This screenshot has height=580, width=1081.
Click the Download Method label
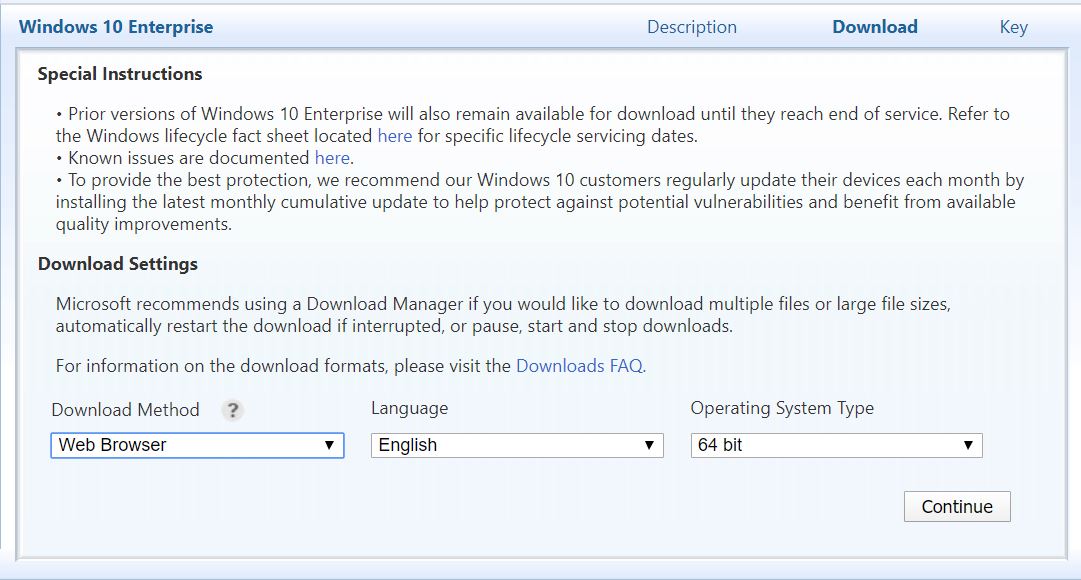click(x=125, y=410)
